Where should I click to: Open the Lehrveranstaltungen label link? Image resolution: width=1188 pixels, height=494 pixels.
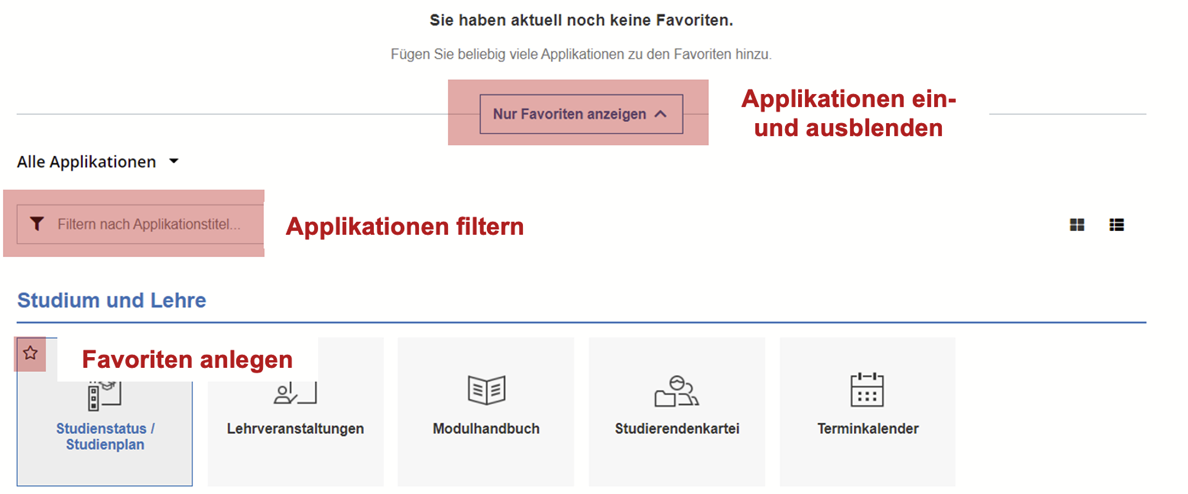[288, 429]
